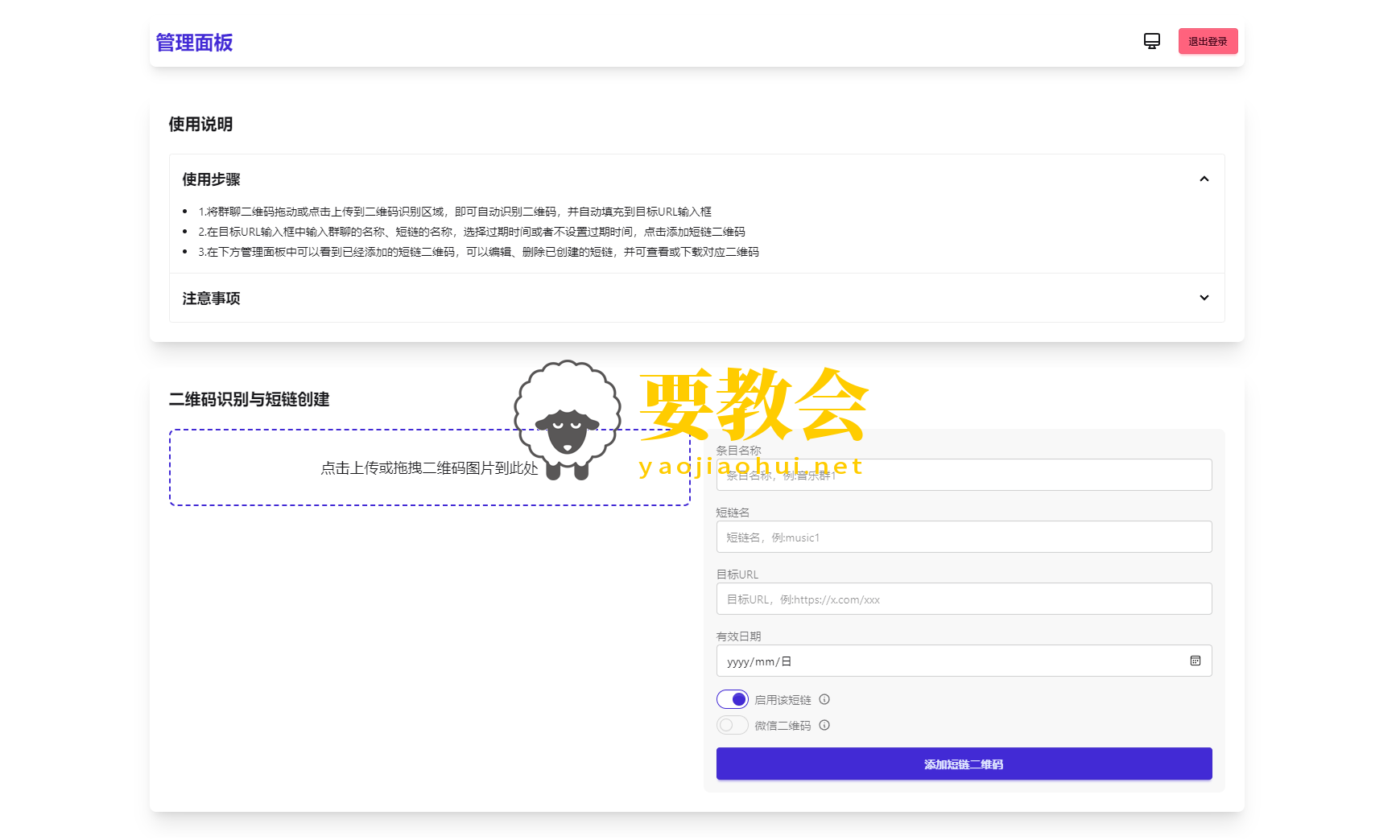Click the monitor theme icon in header
1400x840 pixels.
(x=1152, y=41)
